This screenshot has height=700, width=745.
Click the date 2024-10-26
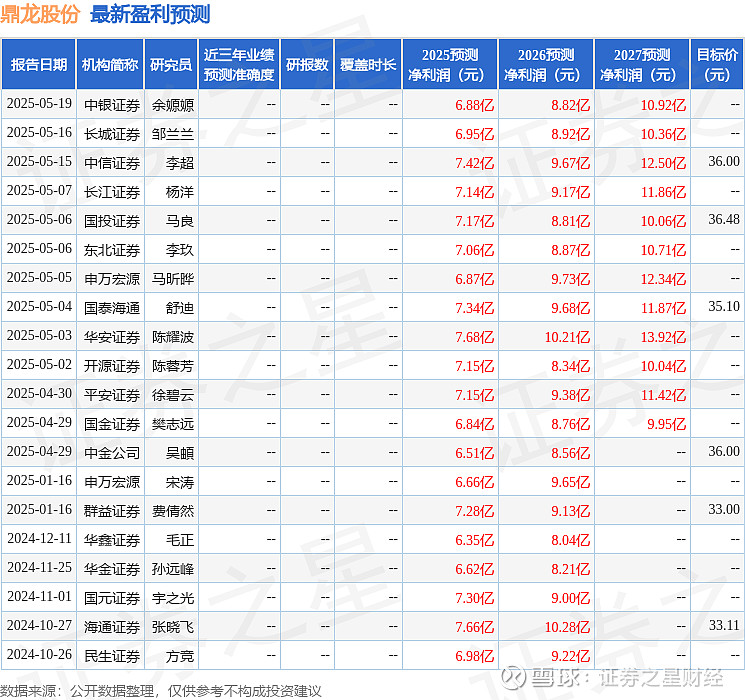39,654
